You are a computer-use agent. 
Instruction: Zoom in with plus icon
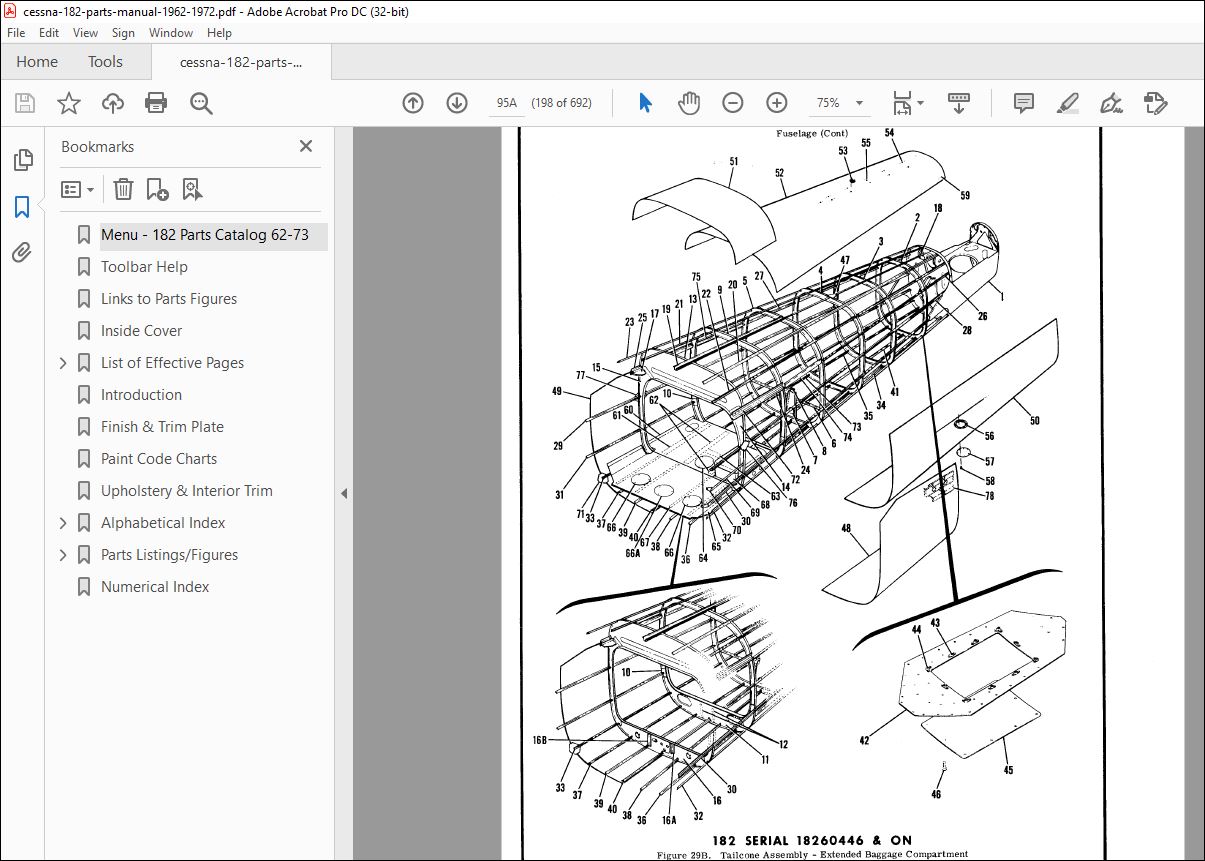pyautogui.click(x=777, y=103)
